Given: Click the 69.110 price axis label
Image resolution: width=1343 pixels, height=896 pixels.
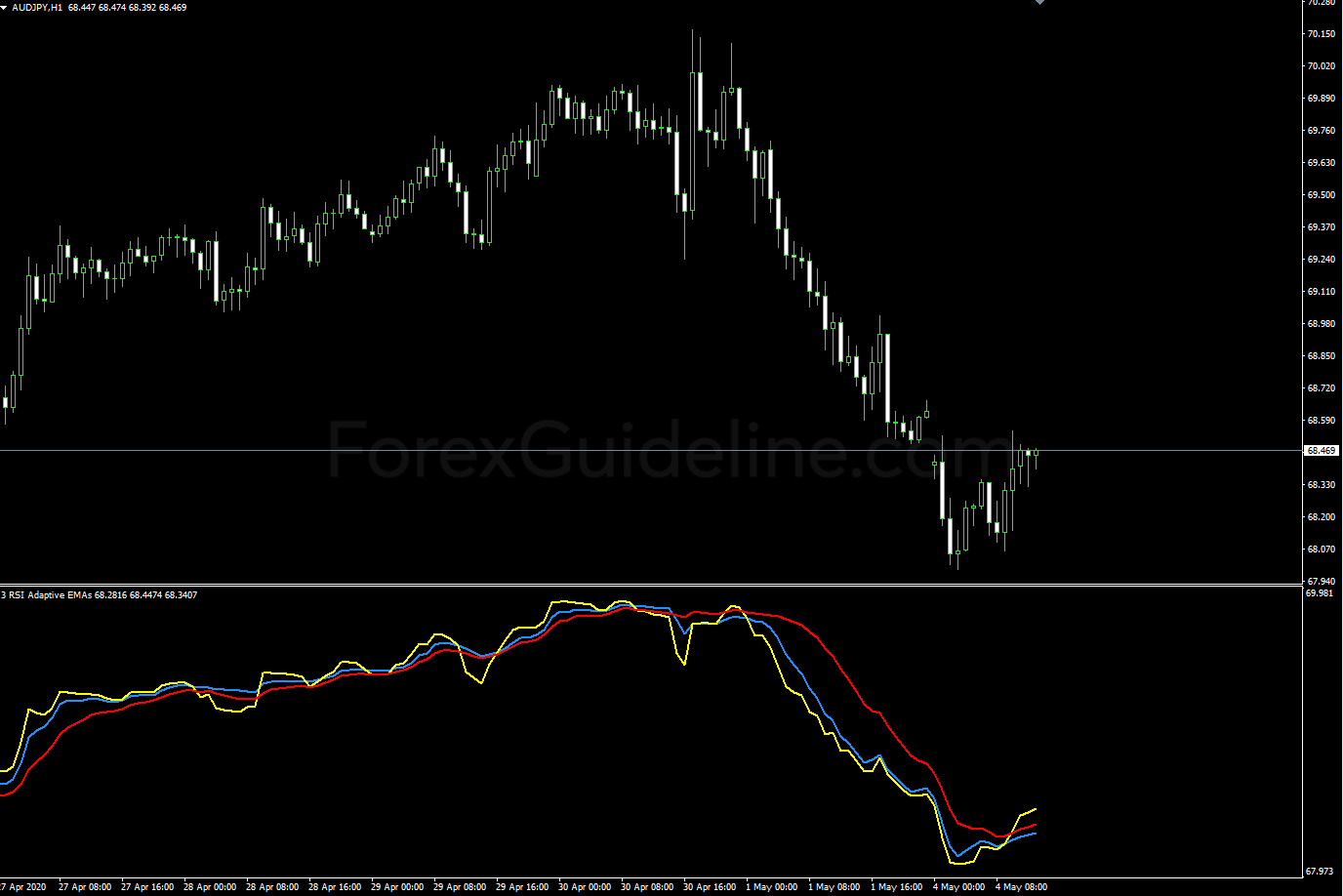Looking at the screenshot, I should click(x=1322, y=292).
